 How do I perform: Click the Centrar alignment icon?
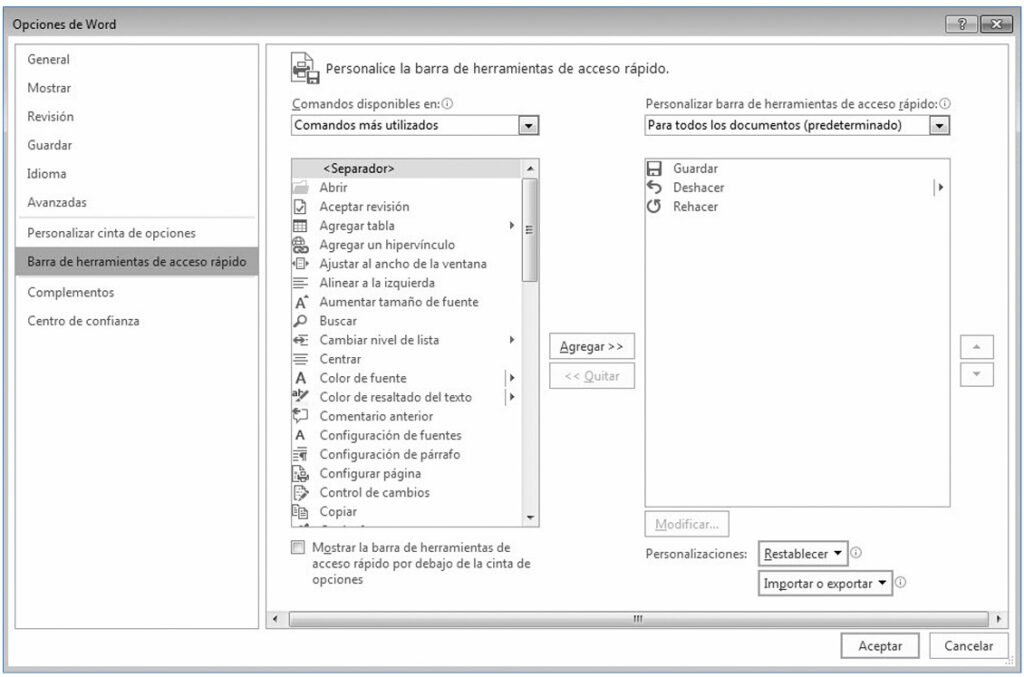coord(300,359)
